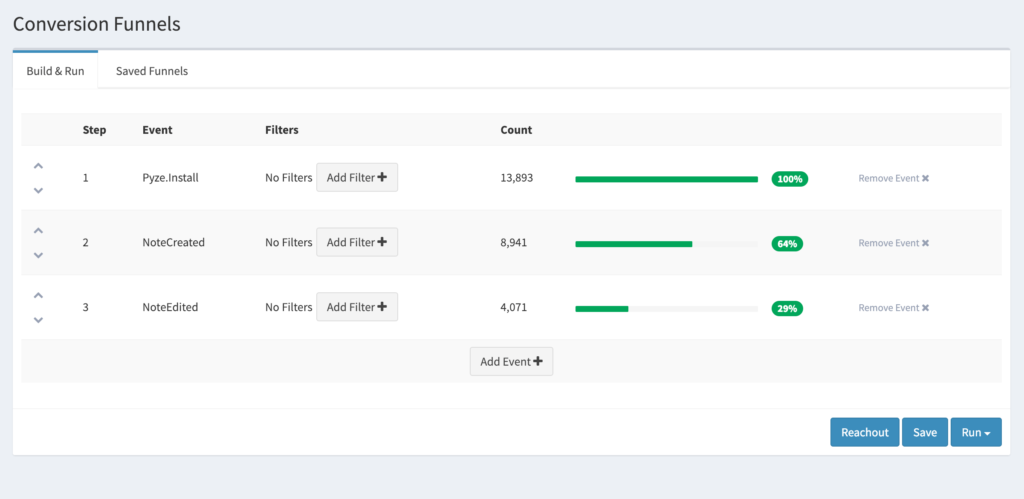This screenshot has height=499, width=1024.
Task: Add filter to NoteEdited event
Action: [x=357, y=307]
